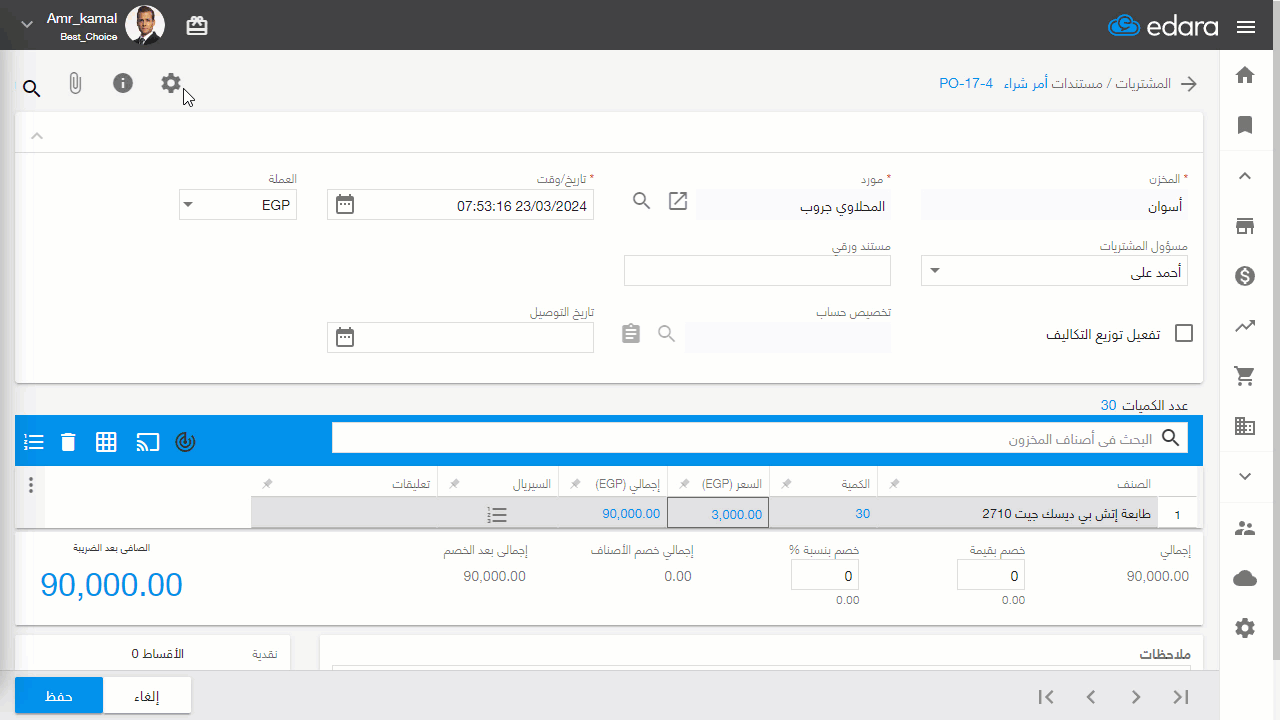Open the store module icon
The width and height of the screenshot is (1280, 720).
[1245, 226]
